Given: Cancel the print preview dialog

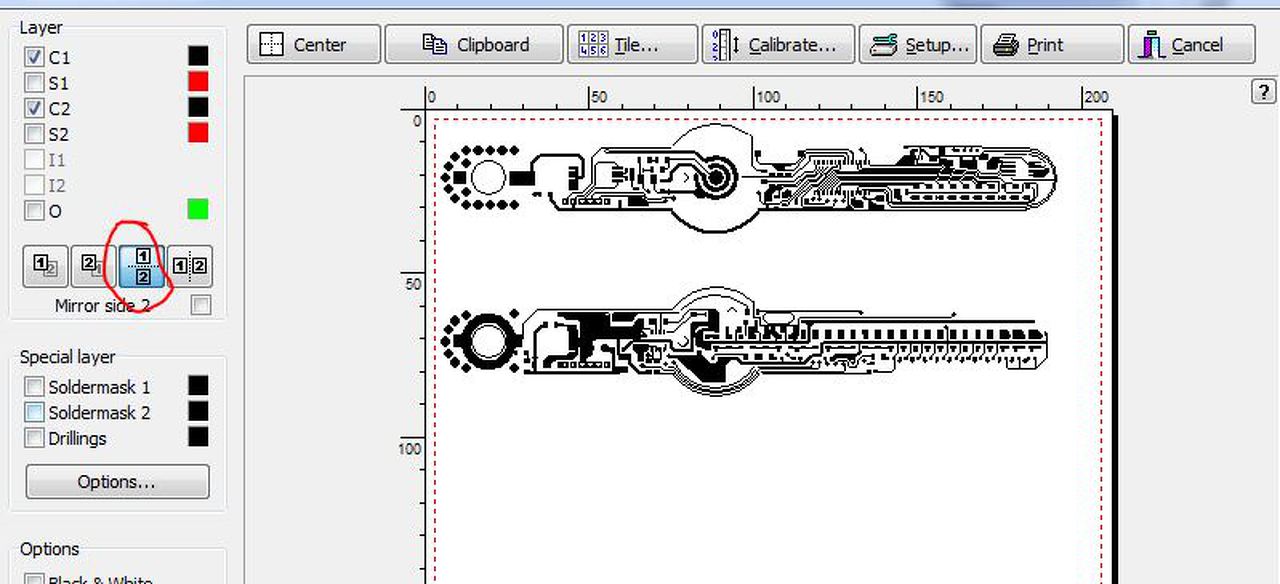Looking at the screenshot, I should [x=1191, y=45].
